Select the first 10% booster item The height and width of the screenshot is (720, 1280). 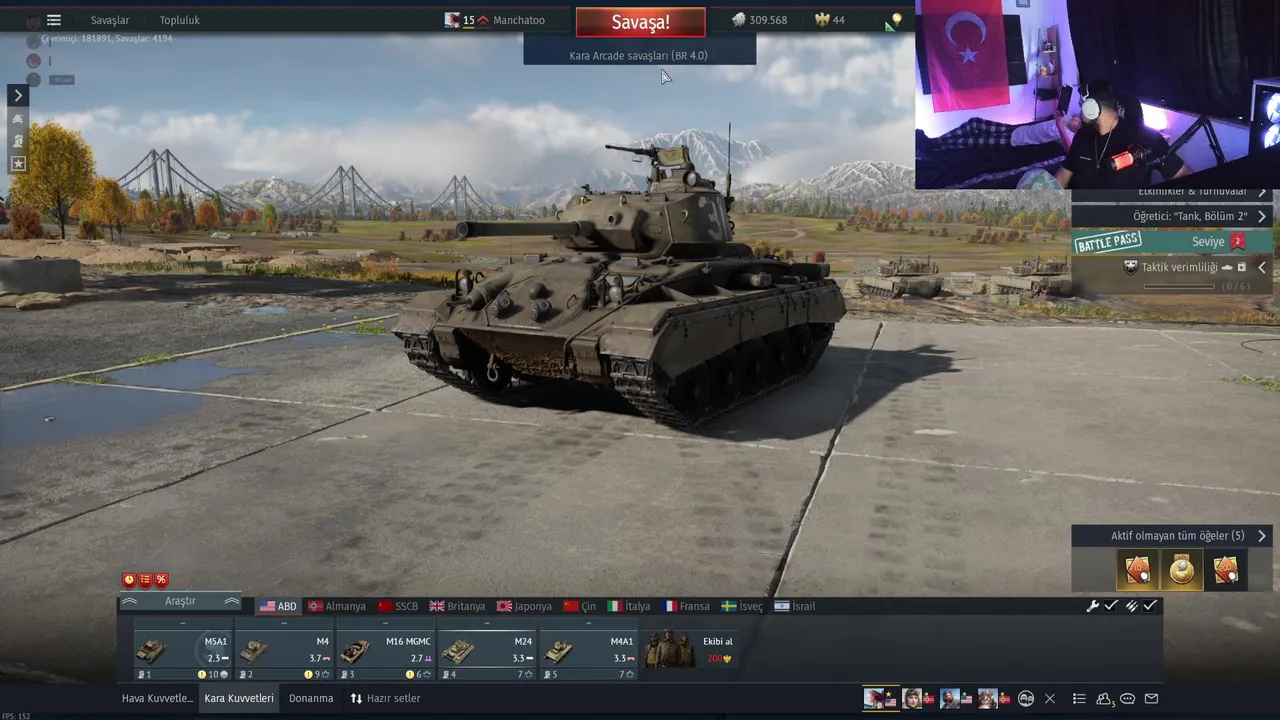tap(1138, 570)
